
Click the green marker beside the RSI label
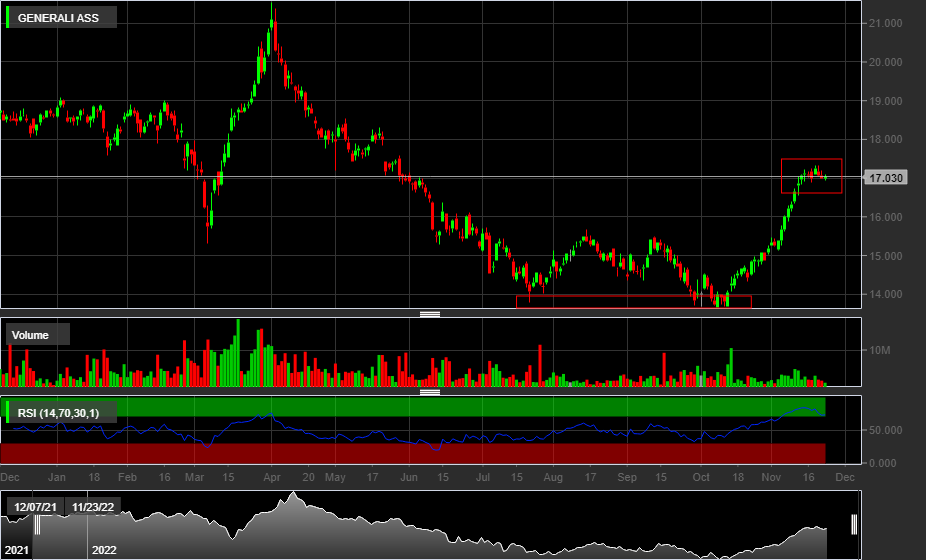coord(9,412)
